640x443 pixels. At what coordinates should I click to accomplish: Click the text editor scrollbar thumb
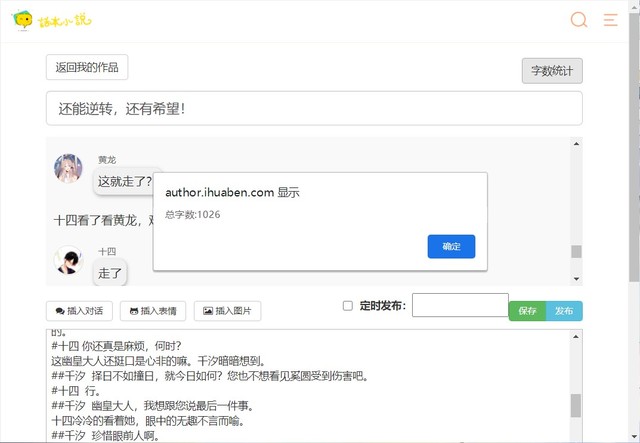(575, 405)
